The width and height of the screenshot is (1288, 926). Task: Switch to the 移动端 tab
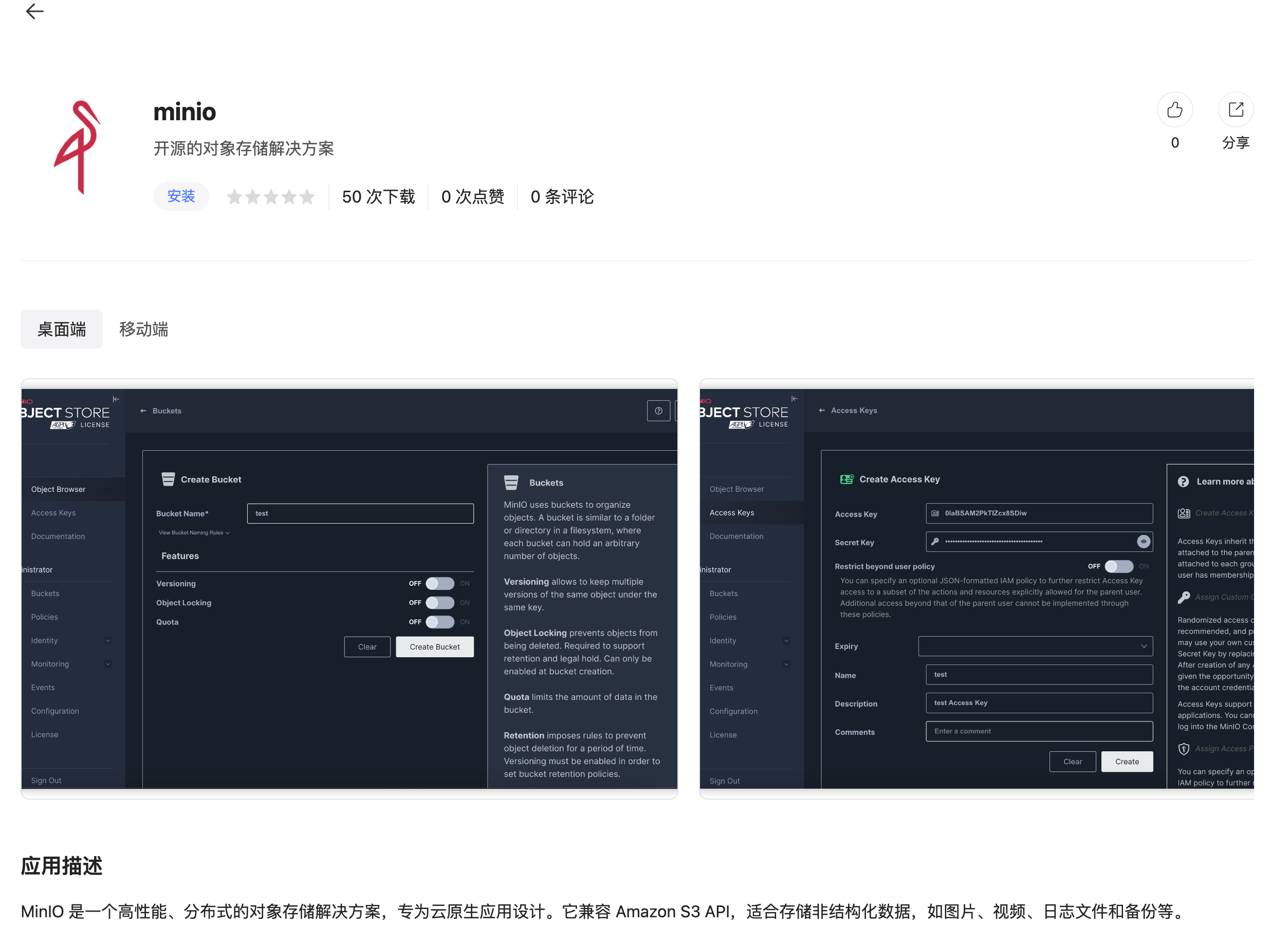(x=144, y=329)
